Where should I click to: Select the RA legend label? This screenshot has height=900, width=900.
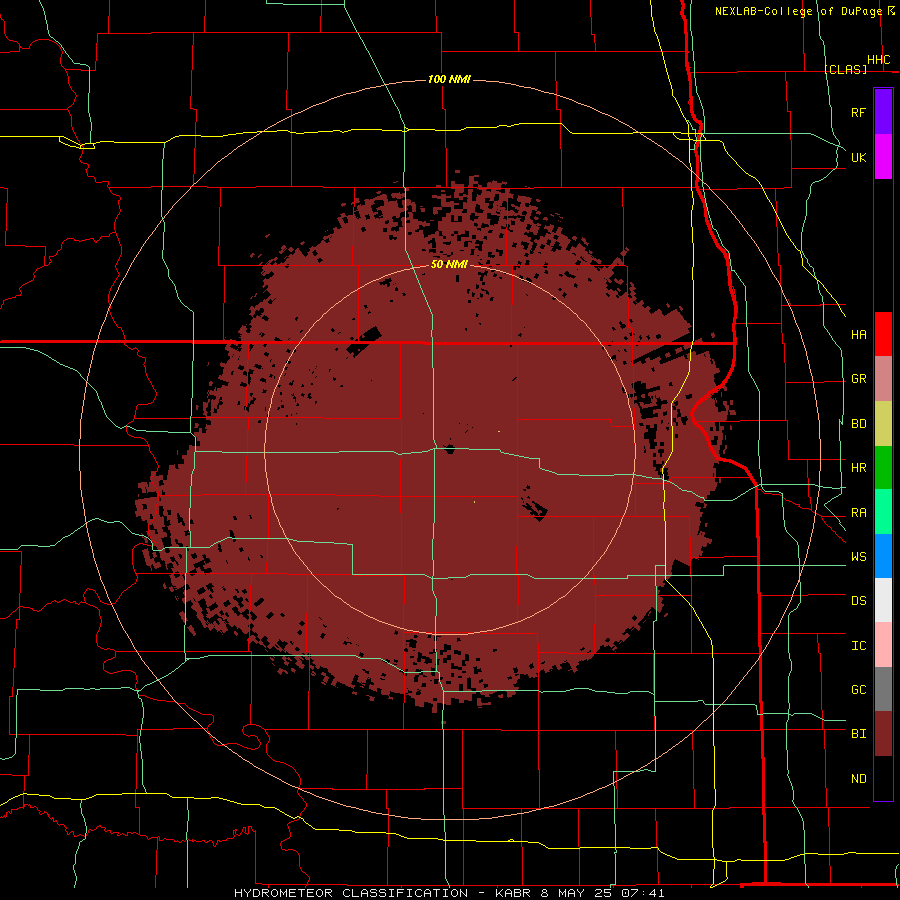coord(858,513)
